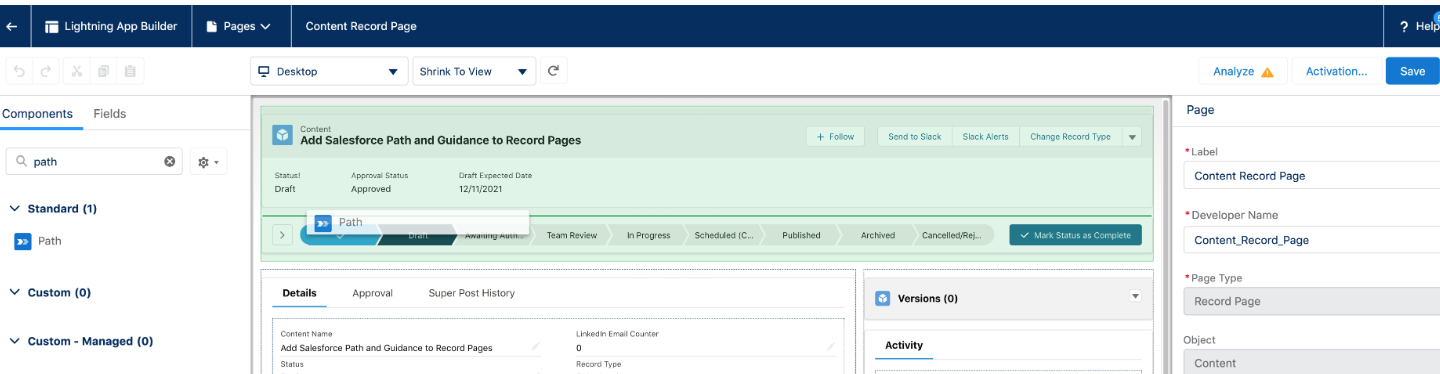Click the Change Record Type button
This screenshot has height=374, width=1440.
pos(1070,136)
